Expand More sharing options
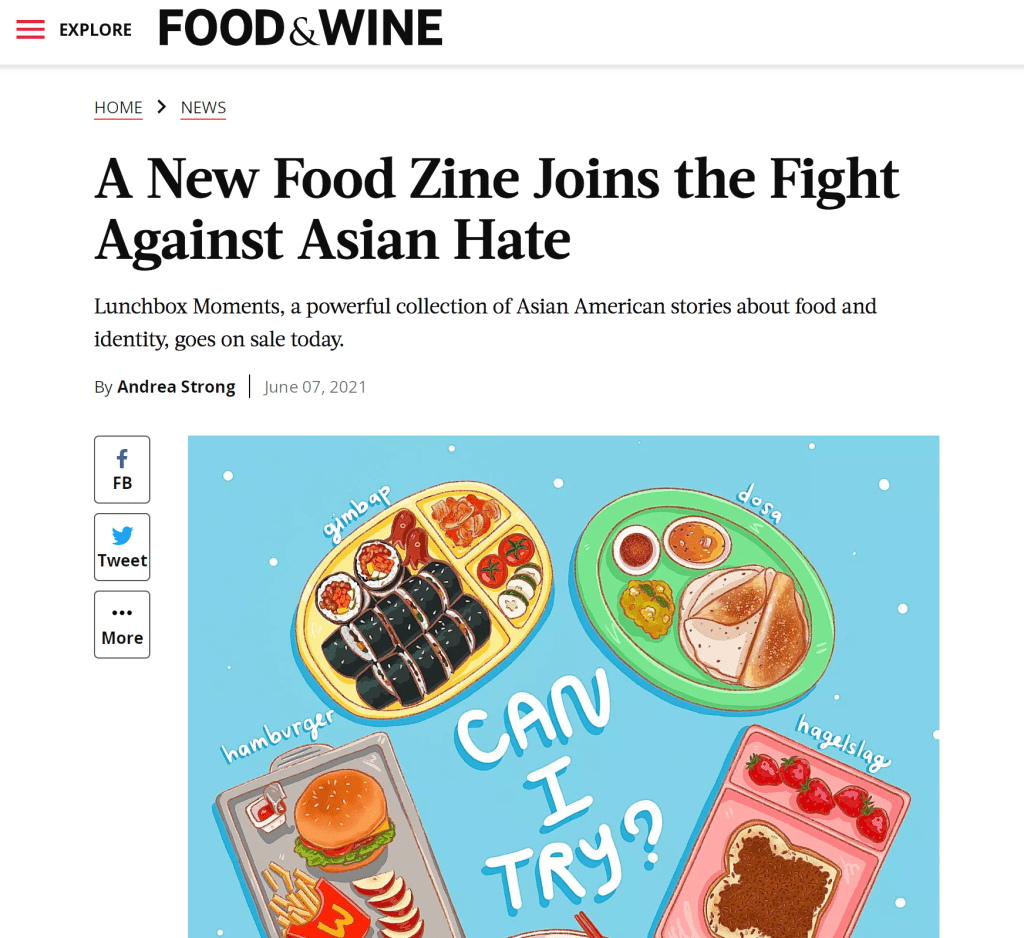Viewport: 1024px width, 938px height. [x=122, y=624]
